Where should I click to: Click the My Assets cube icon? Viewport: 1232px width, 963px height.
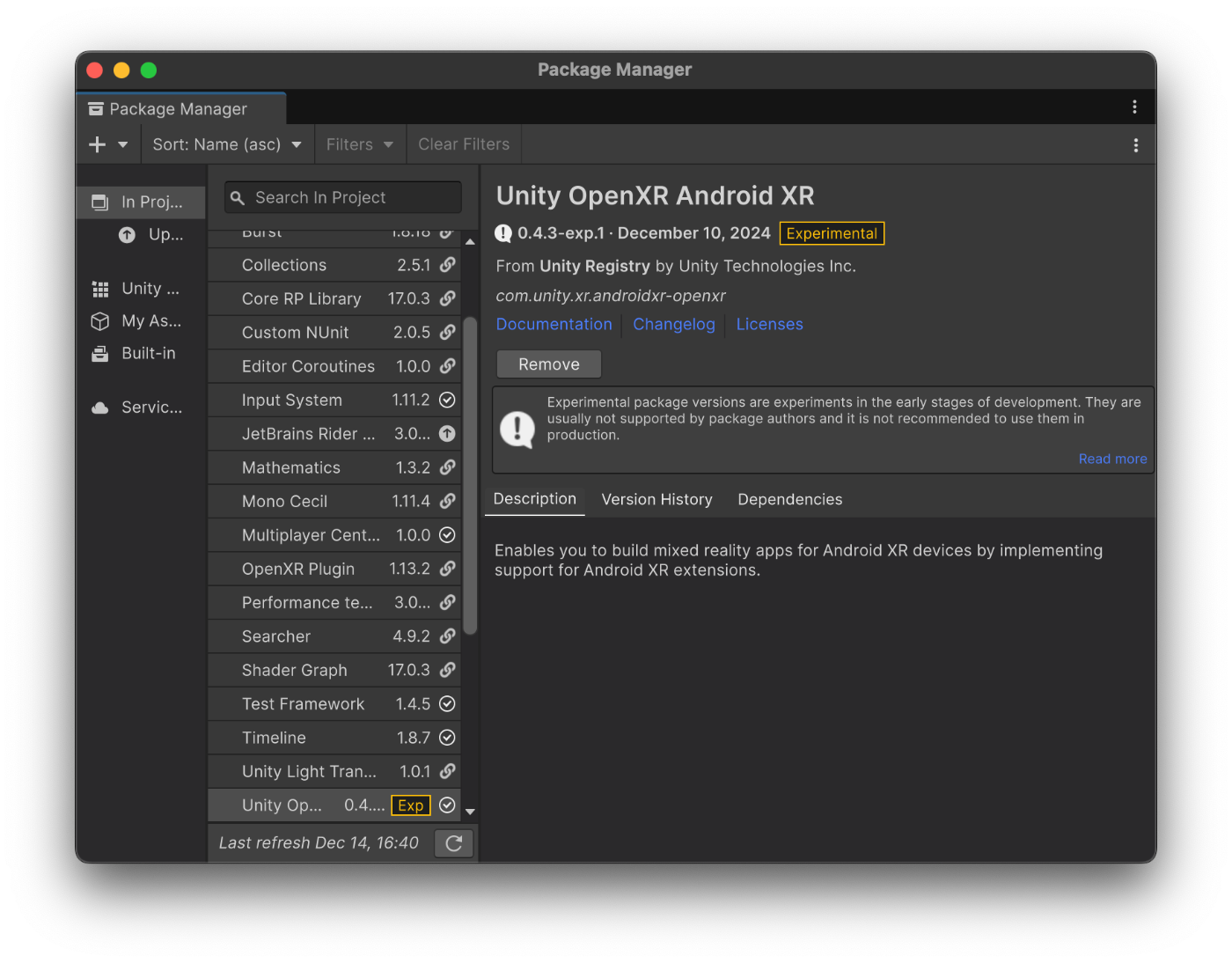99,320
